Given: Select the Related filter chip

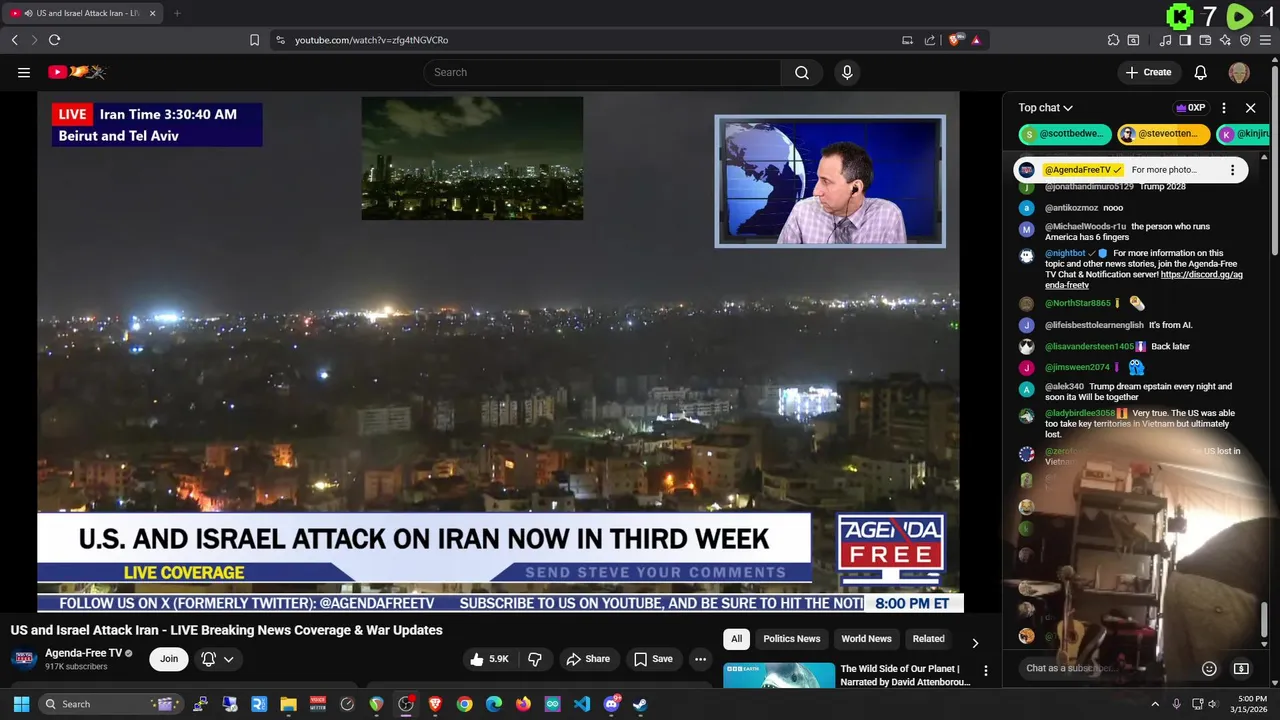Looking at the screenshot, I should click(928, 639).
